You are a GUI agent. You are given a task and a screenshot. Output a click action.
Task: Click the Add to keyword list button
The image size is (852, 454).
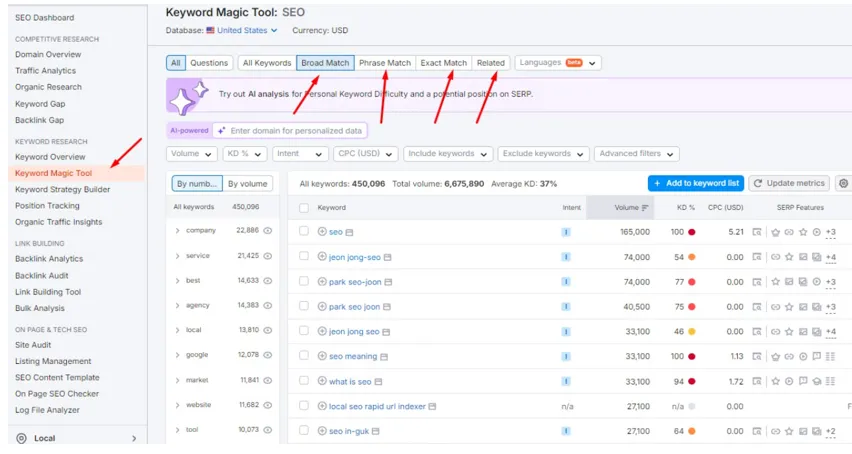click(x=696, y=184)
